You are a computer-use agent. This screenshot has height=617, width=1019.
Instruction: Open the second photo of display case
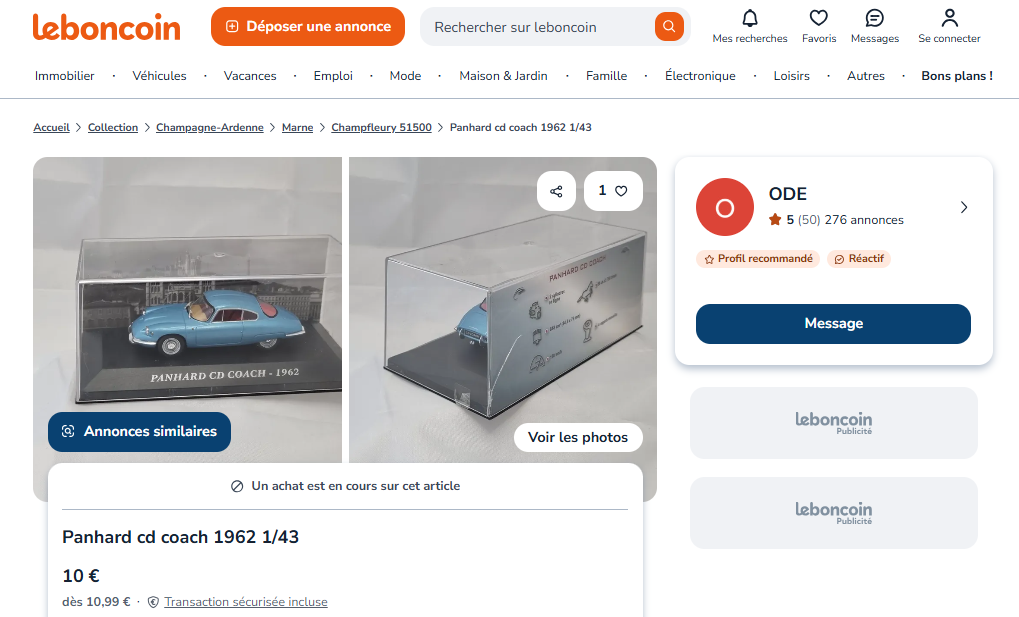[x=502, y=312]
